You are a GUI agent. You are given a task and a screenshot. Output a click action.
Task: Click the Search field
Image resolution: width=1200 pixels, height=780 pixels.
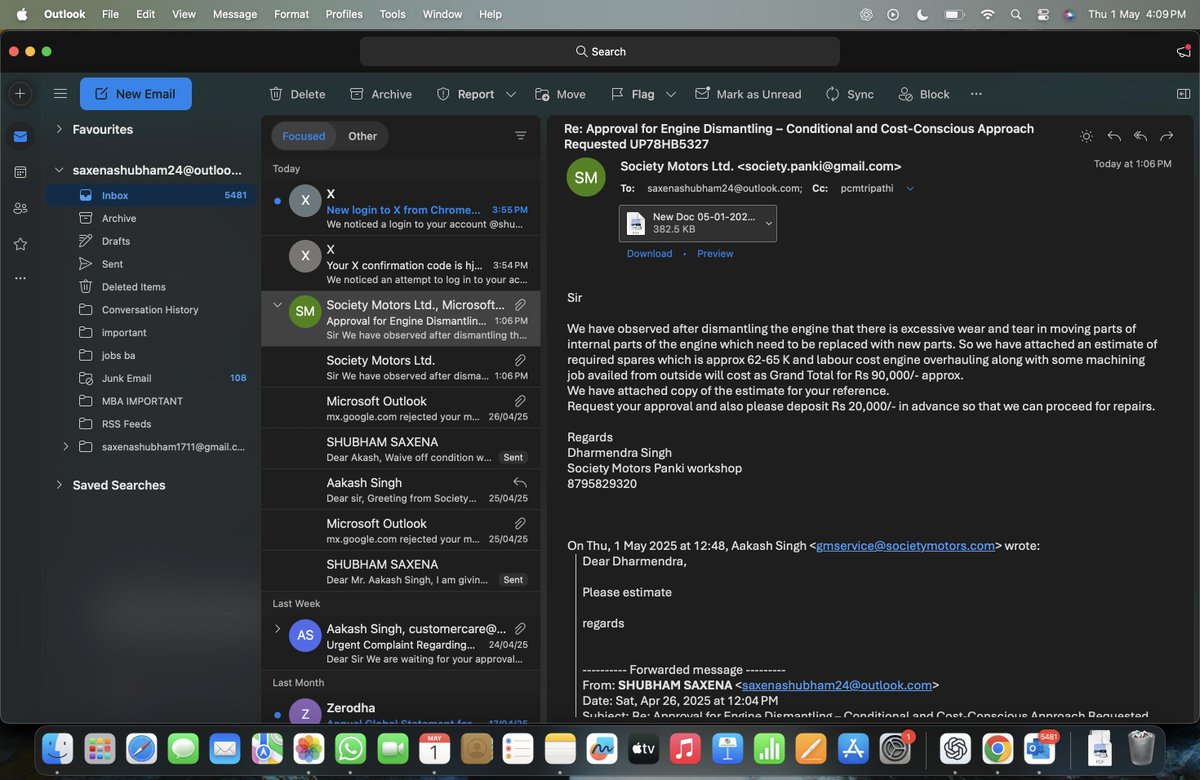click(600, 51)
